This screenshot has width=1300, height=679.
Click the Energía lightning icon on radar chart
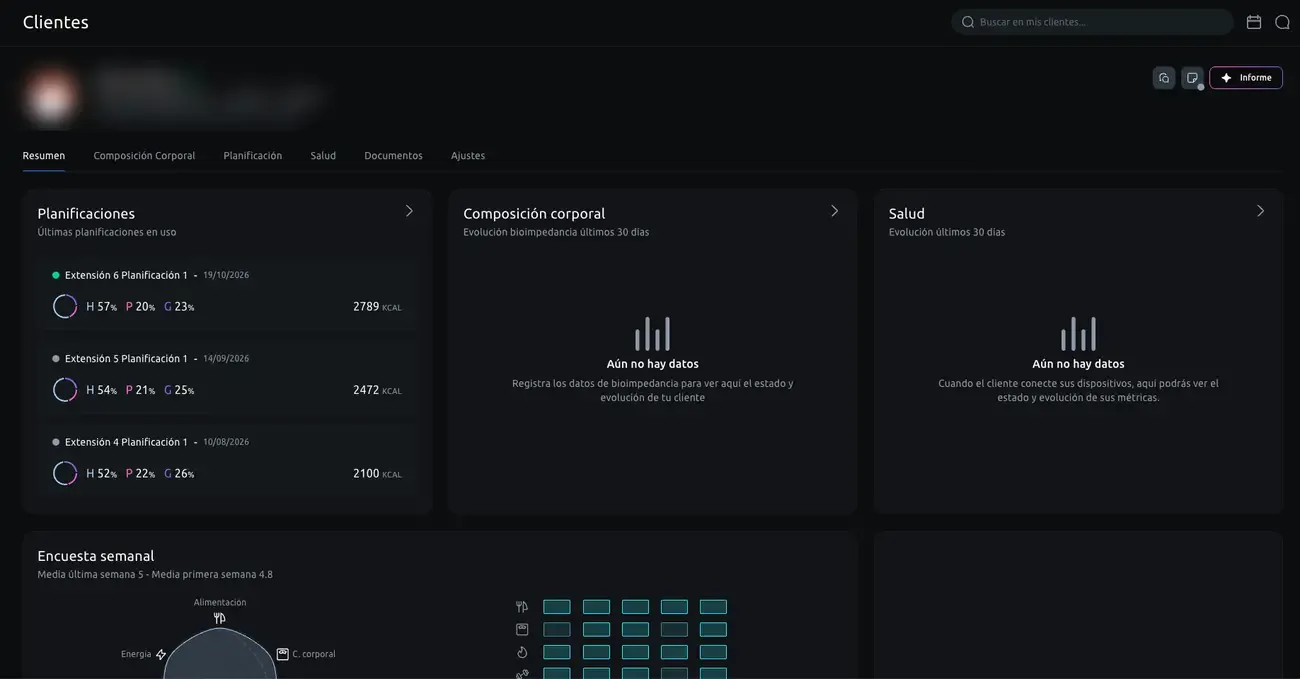pos(161,654)
